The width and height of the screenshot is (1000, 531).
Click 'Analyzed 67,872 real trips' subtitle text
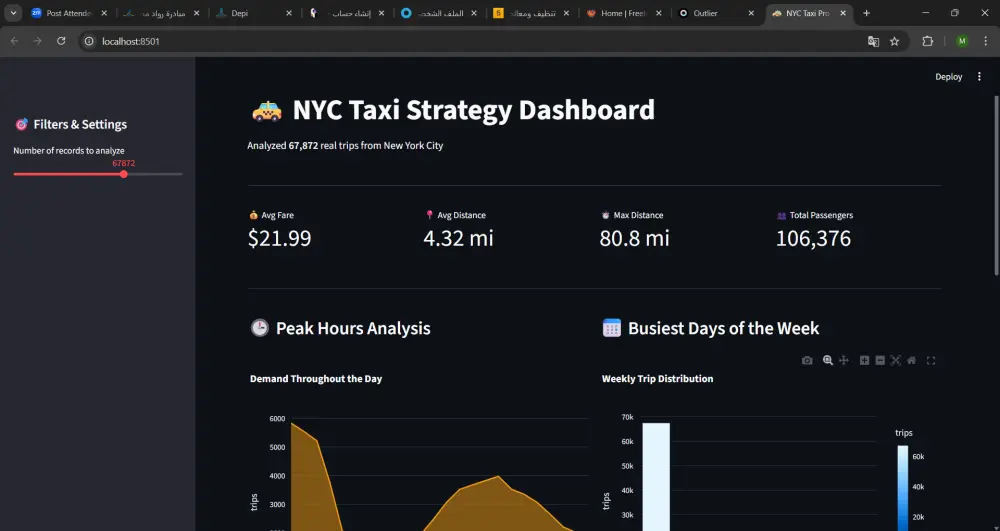pos(345,145)
